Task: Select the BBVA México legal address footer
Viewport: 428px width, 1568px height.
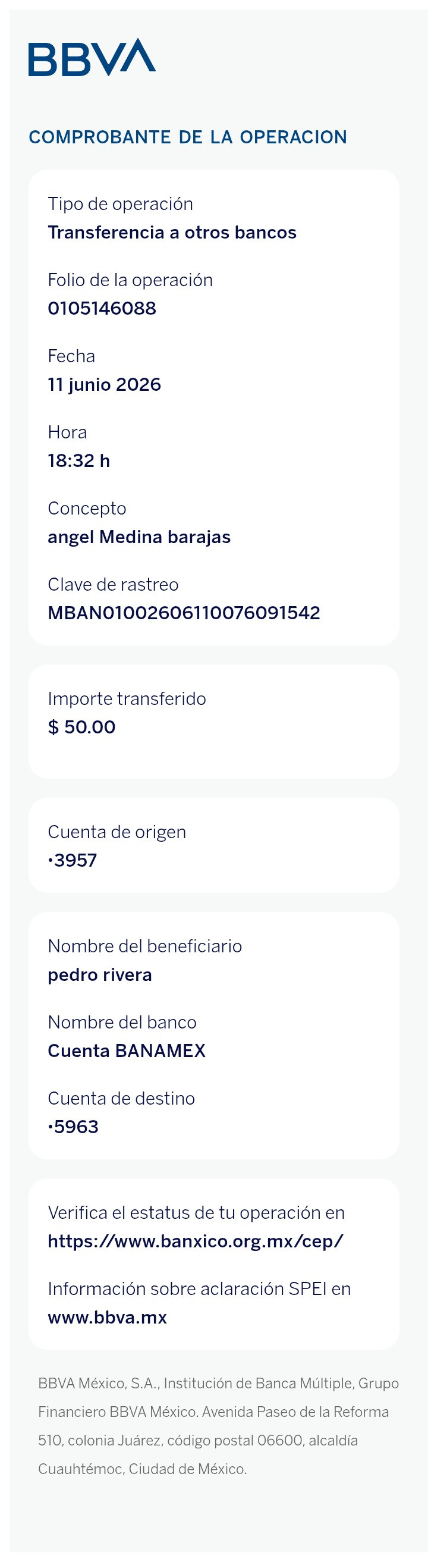Action: click(x=218, y=1426)
